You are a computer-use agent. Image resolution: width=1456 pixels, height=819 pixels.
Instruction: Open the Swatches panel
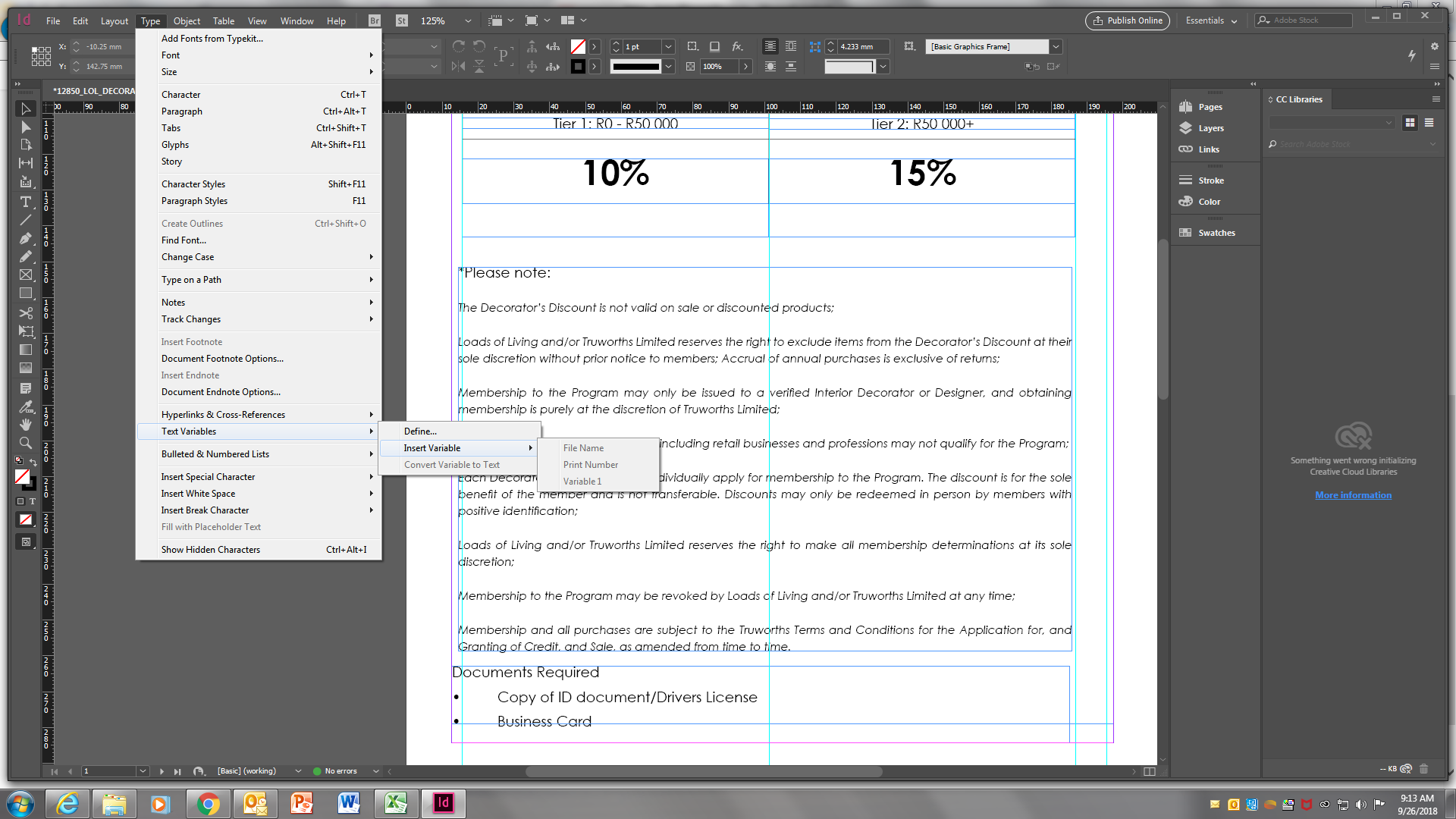click(x=1215, y=233)
